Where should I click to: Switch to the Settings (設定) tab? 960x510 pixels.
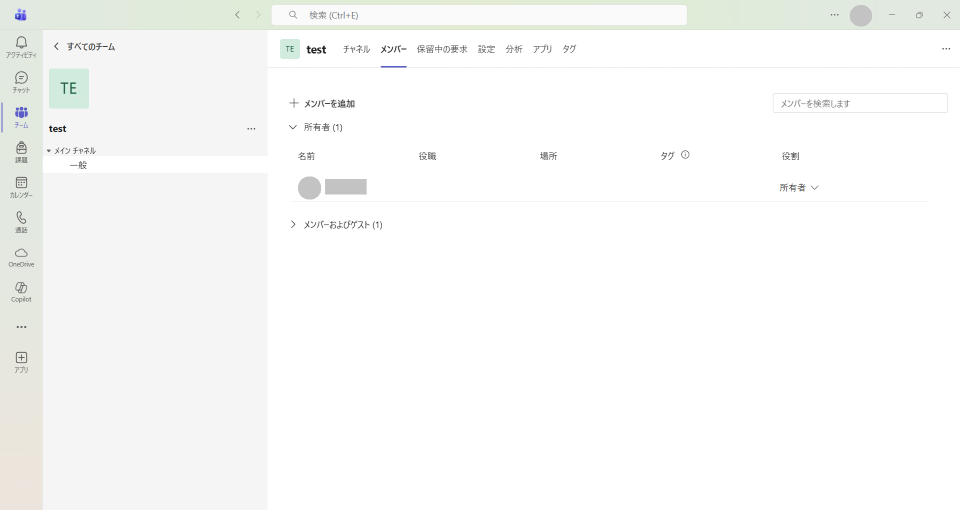(486, 49)
